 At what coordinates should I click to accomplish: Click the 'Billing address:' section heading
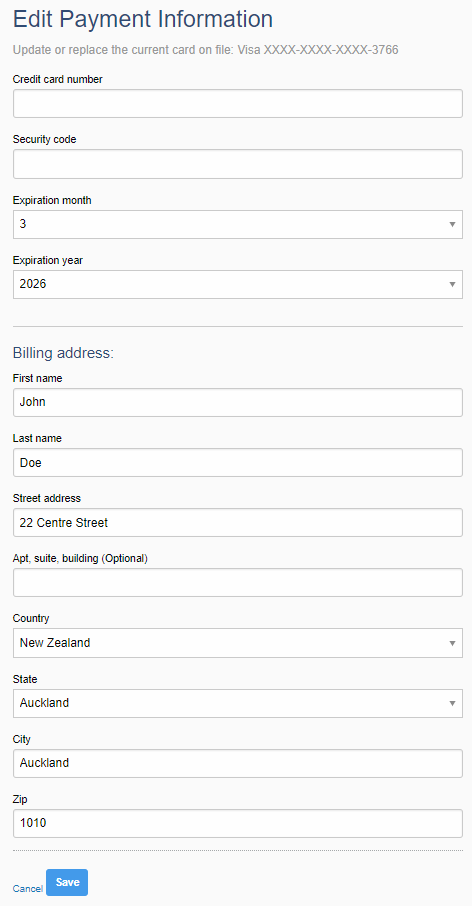(64, 353)
